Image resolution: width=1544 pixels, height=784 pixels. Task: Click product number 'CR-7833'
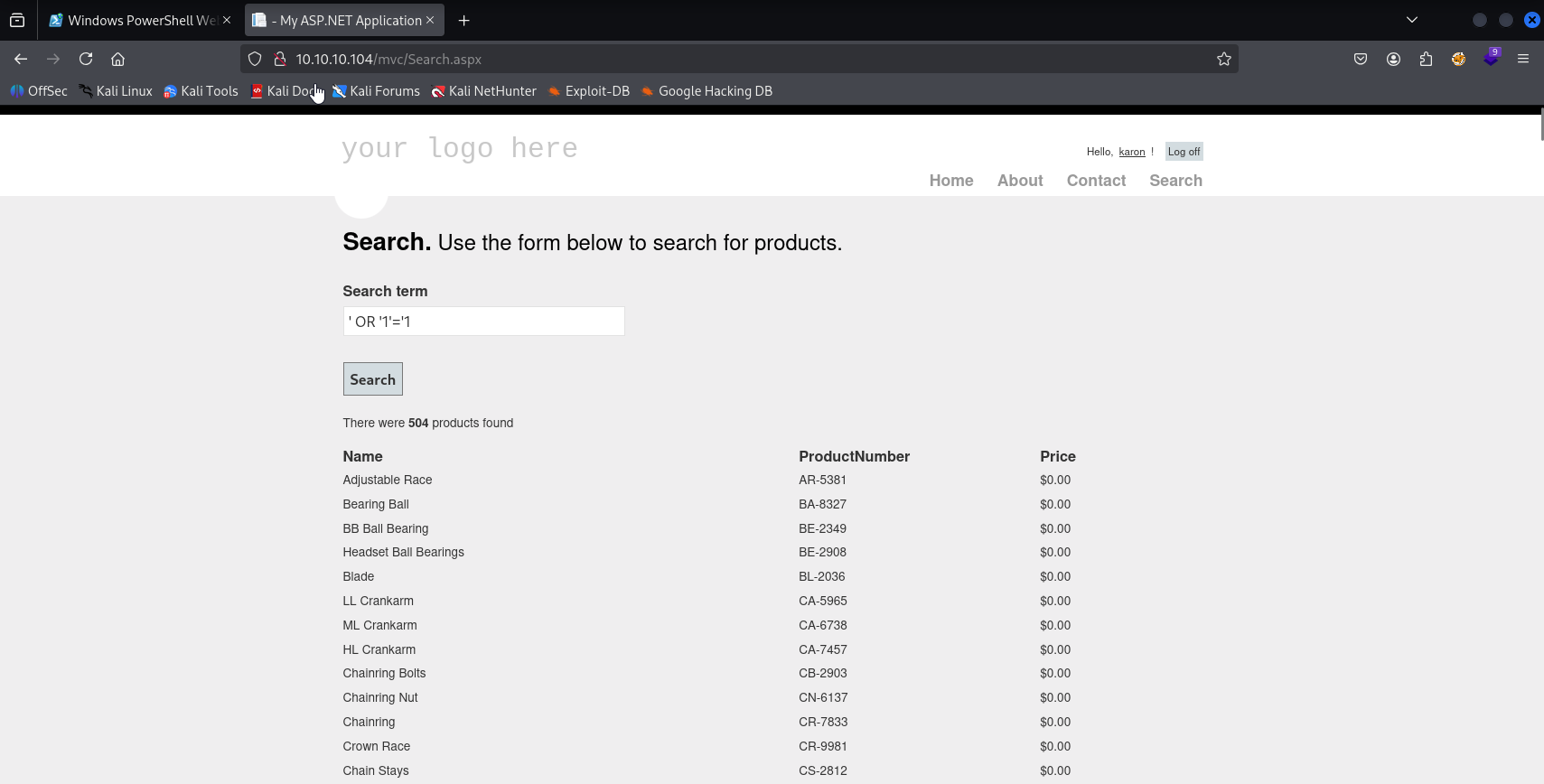click(822, 722)
